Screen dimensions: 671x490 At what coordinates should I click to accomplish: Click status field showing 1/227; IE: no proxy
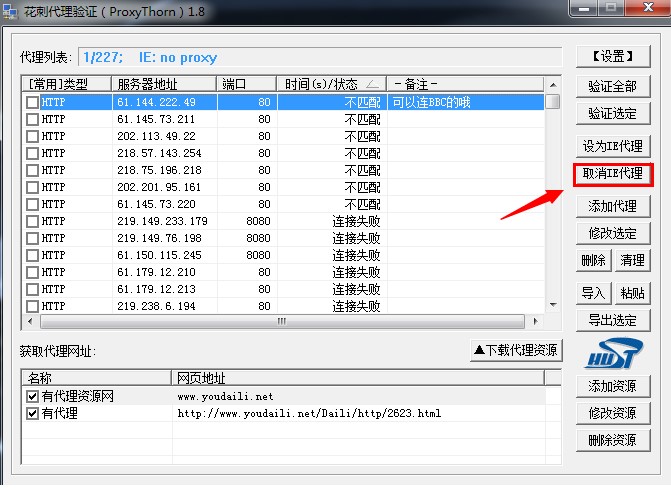click(320, 57)
